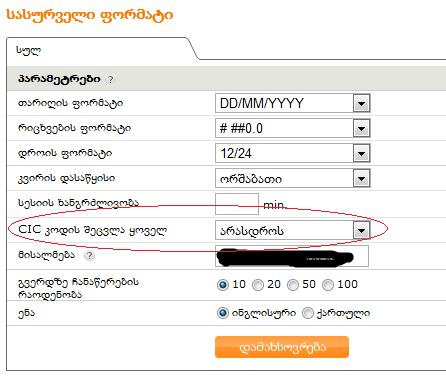Open the არასდროს CIC code change dropdown
446x388 pixels.
[x=293, y=230]
